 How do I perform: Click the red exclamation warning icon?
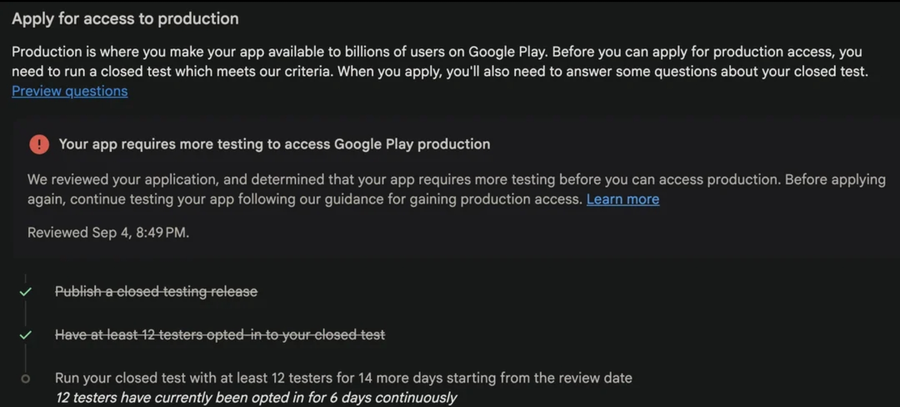pos(39,144)
